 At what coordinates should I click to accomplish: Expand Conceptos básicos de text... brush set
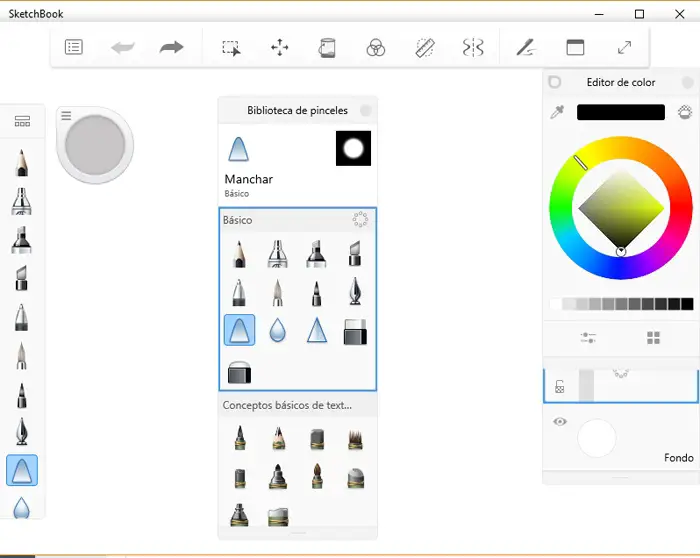(287, 405)
